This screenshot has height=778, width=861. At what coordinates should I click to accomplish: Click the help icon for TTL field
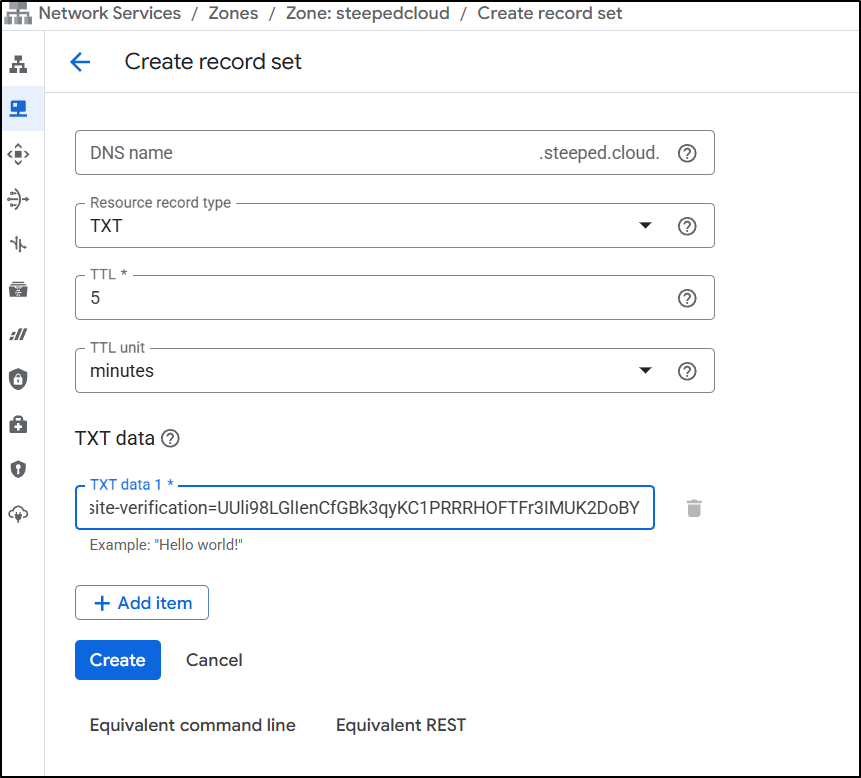[x=687, y=298]
